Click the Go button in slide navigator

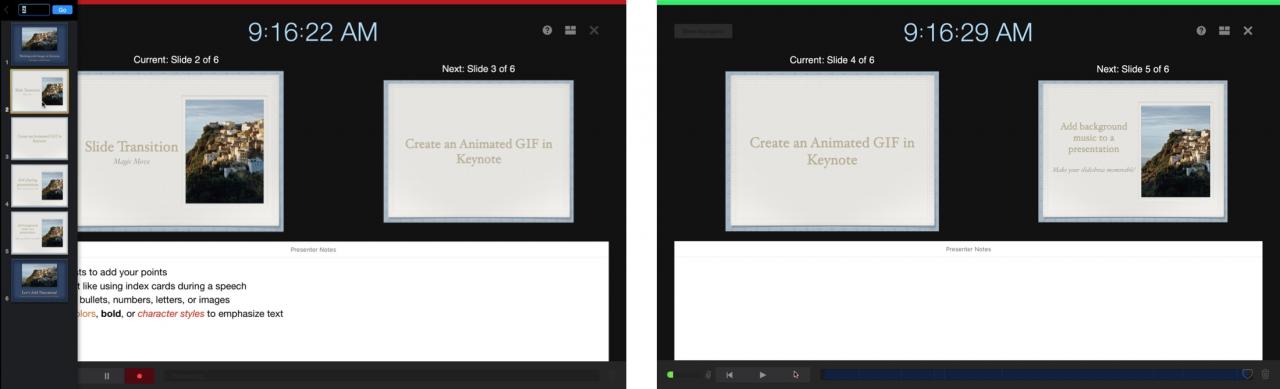coord(63,10)
